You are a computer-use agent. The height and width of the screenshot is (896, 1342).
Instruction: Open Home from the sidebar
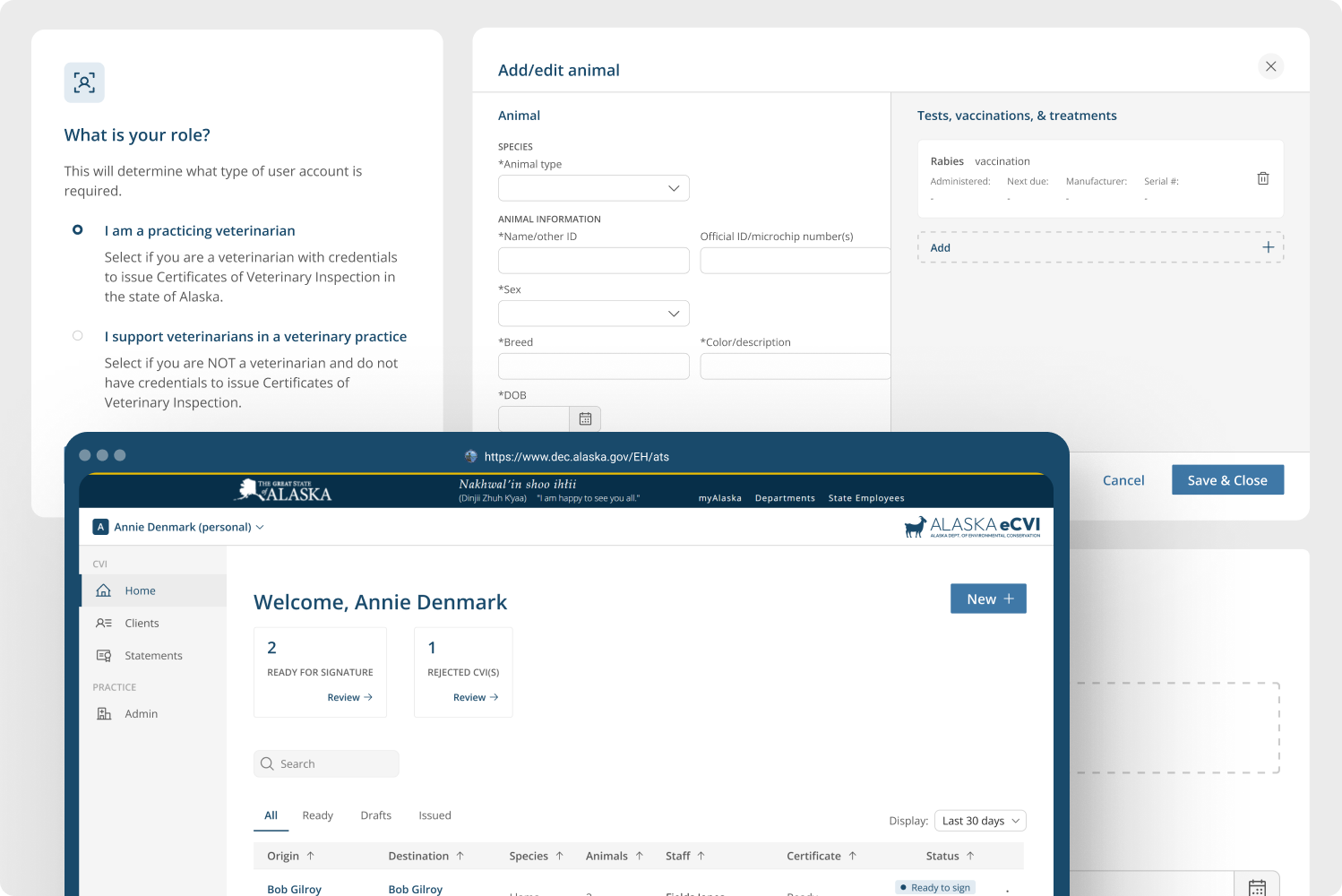(x=140, y=590)
